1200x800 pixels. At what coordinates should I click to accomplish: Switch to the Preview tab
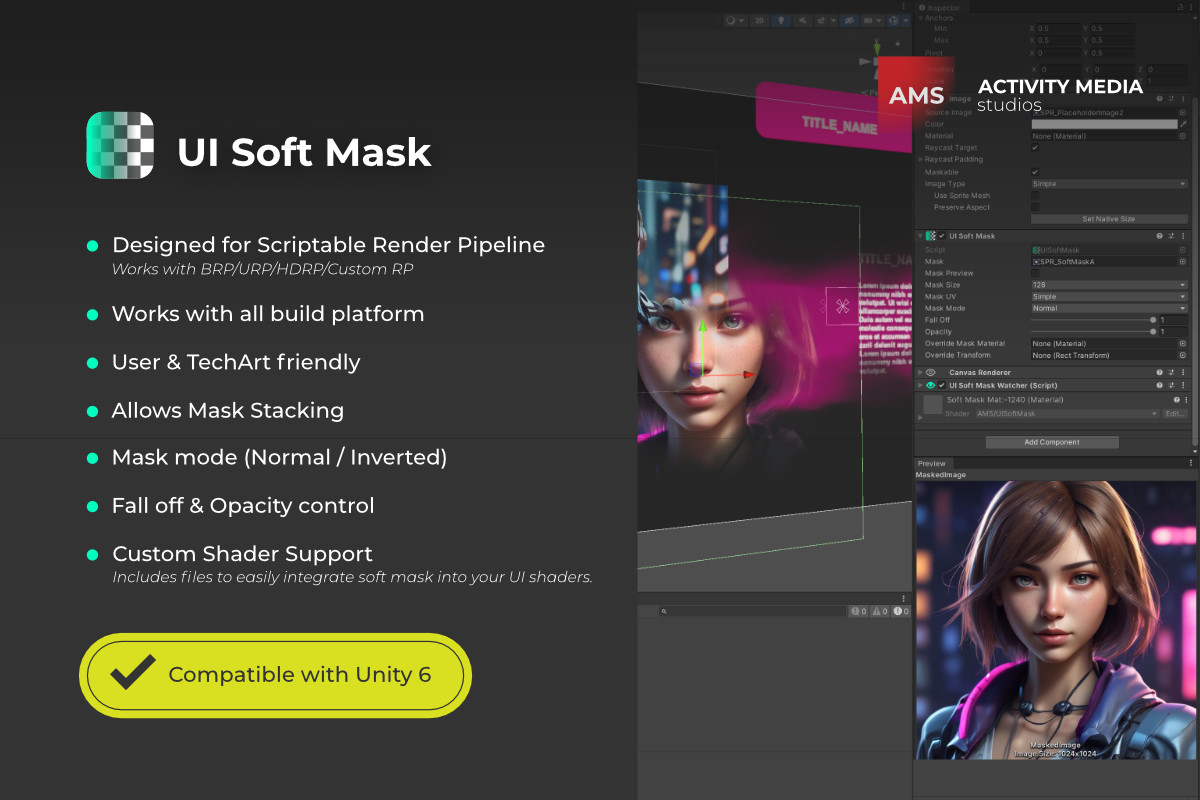[x=930, y=463]
